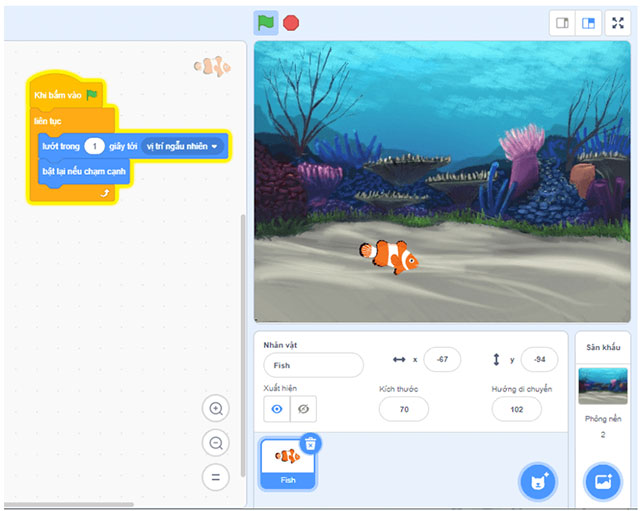The height and width of the screenshot is (511, 640).
Task: Select the 'bật lại nếu chạm cạnh' block
Action: (84, 171)
